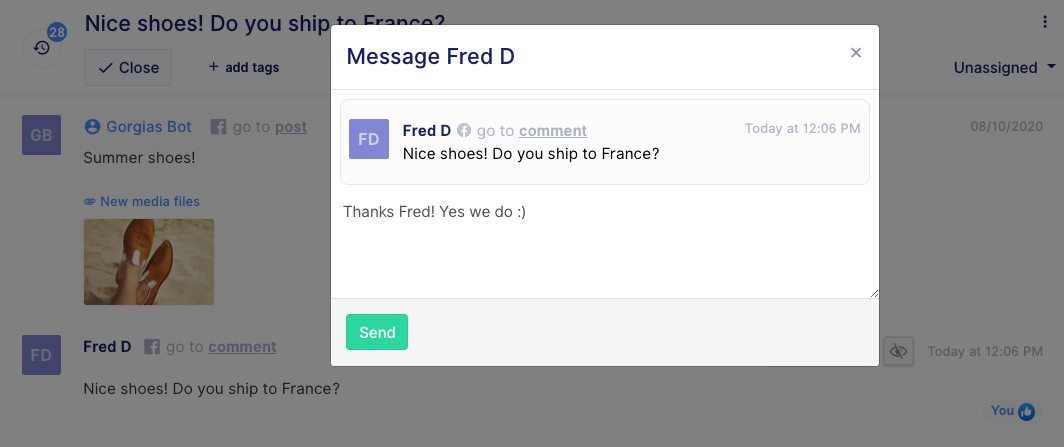Screen dimensions: 1064x447
Task: Click the dropdown arrow beside Unassigned
Action: click(1051, 67)
